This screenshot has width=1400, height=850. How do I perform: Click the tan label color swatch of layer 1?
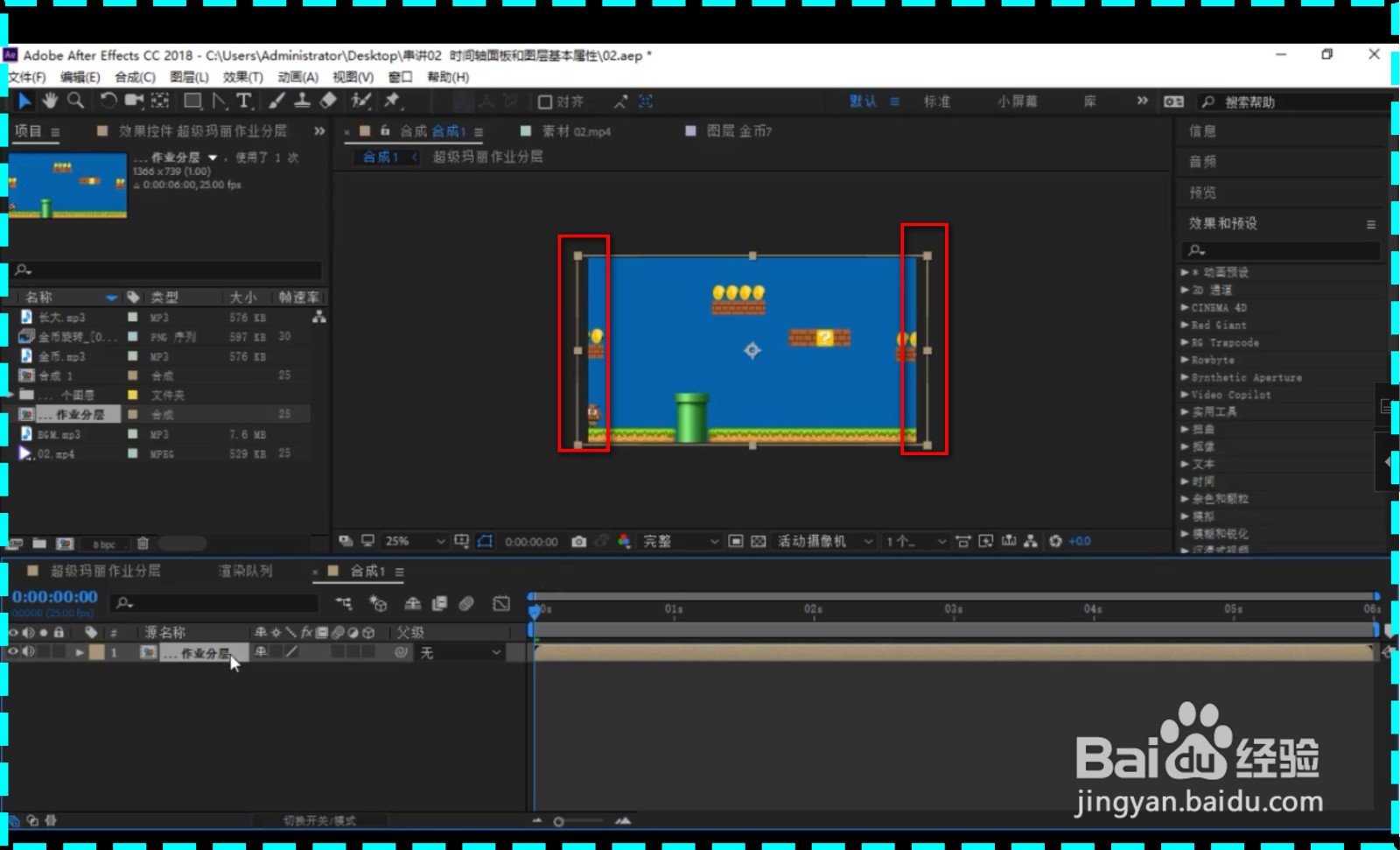97,652
